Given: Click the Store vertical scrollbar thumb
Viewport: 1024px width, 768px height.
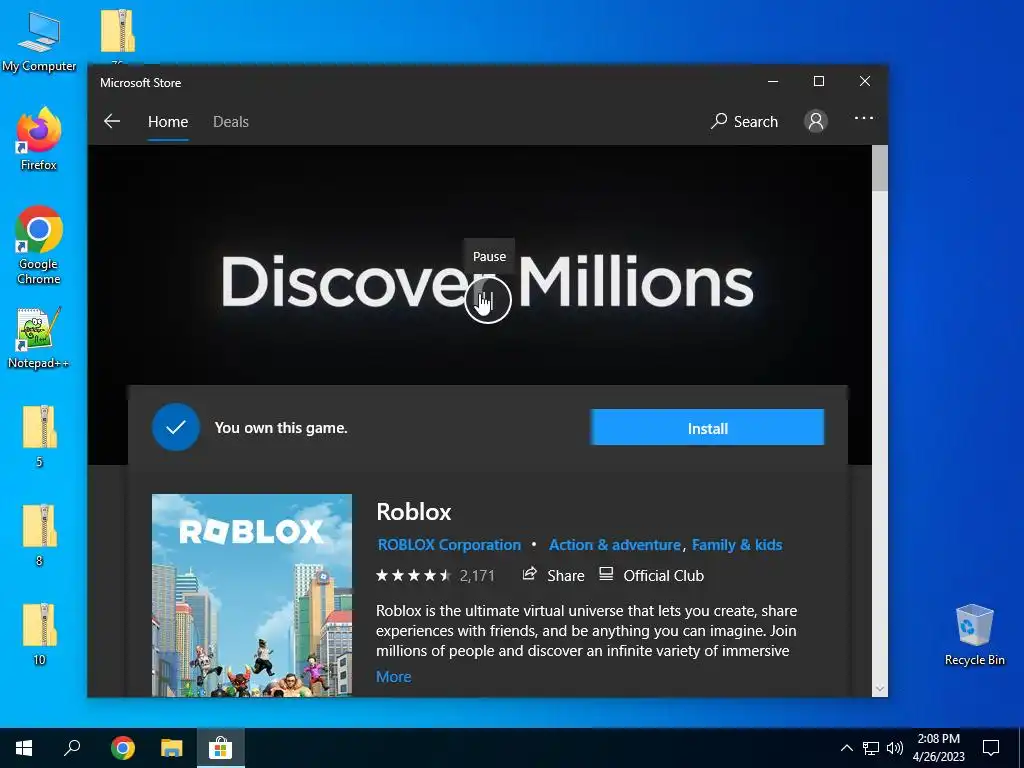Looking at the screenshot, I should click(880, 168).
